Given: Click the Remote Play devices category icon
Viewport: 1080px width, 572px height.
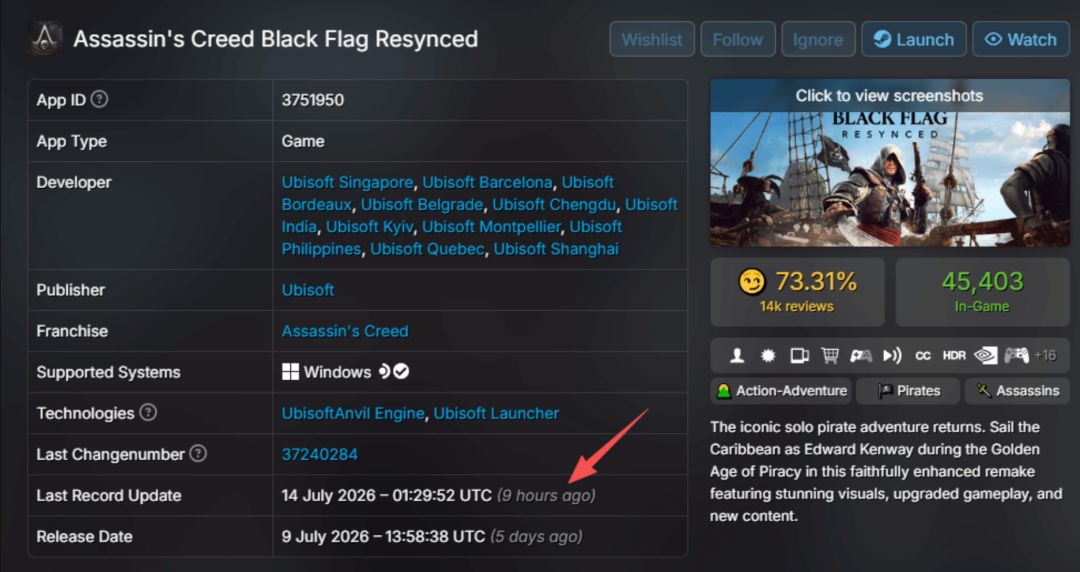Looking at the screenshot, I should [799, 356].
